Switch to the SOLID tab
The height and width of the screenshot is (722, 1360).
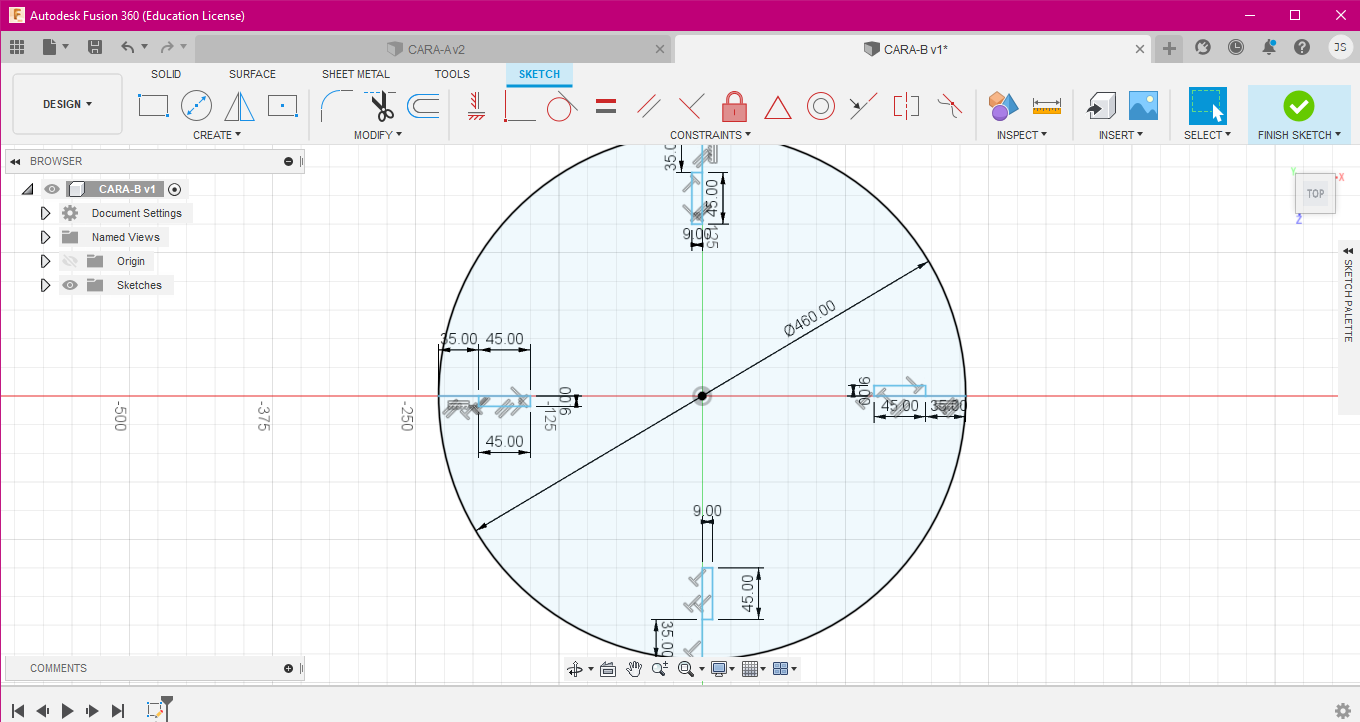[x=166, y=74]
